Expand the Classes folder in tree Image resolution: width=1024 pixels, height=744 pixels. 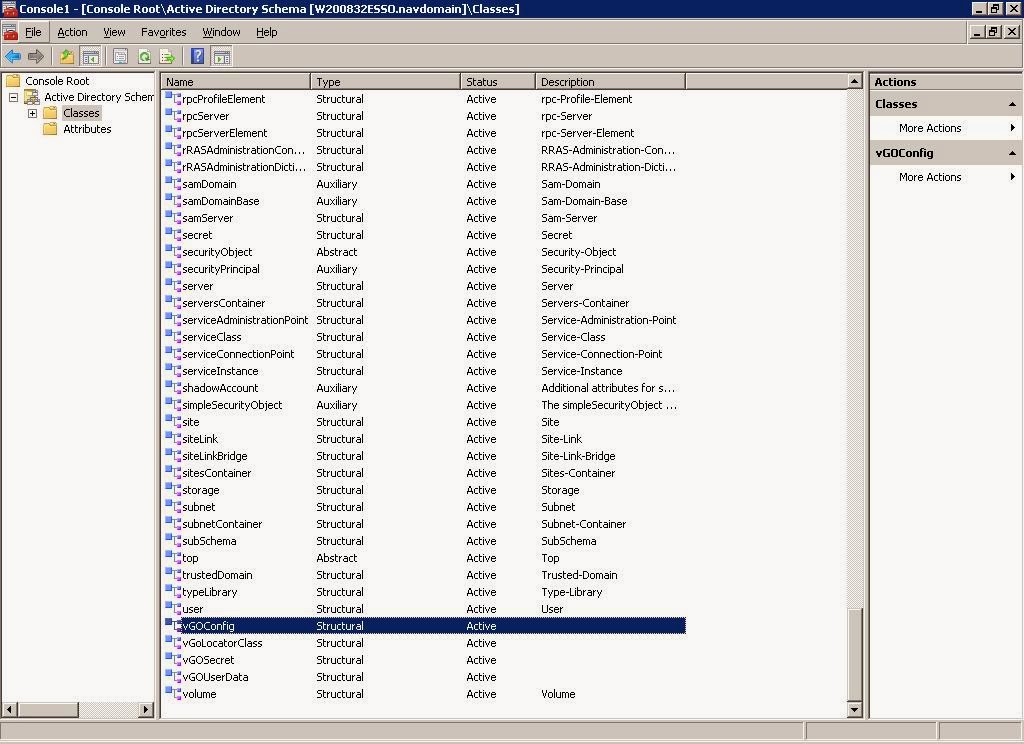point(32,113)
